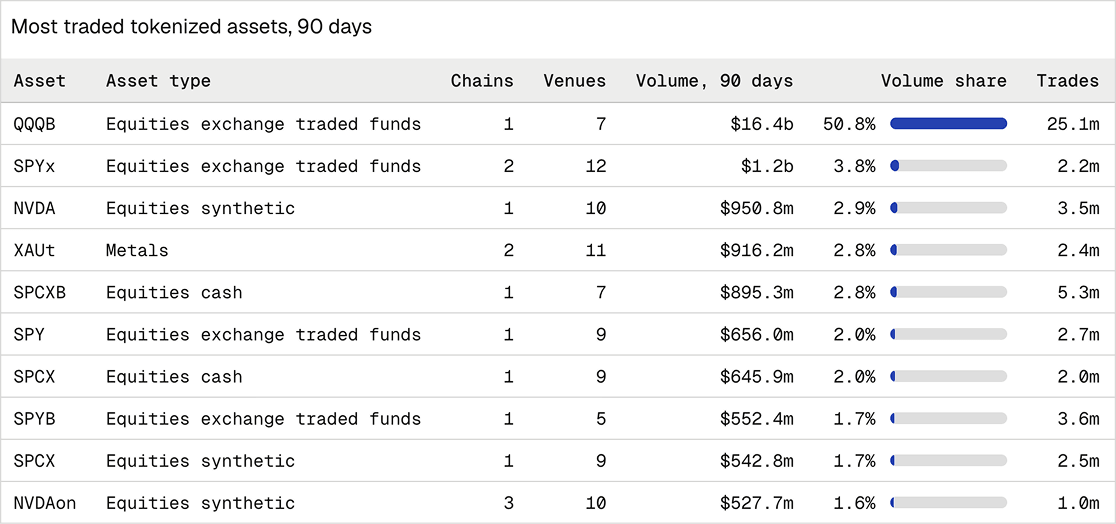Click the SPCXB asset name

(39, 292)
